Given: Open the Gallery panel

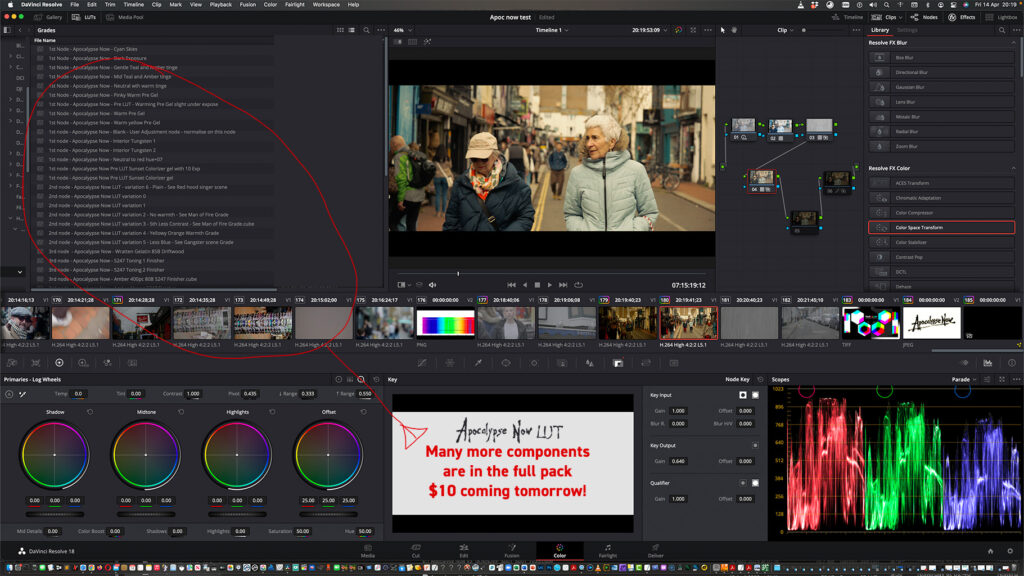Looking at the screenshot, I should (48, 17).
